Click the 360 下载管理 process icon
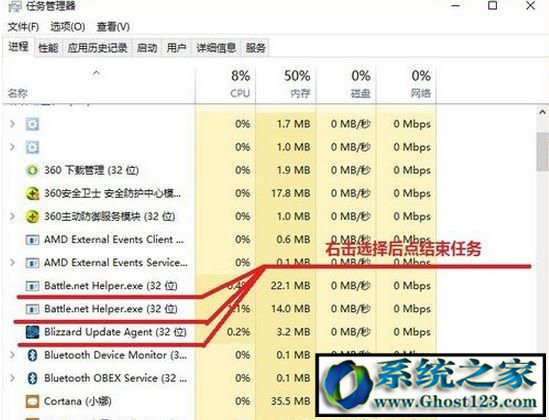The height and width of the screenshot is (420, 549). pyautogui.click(x=32, y=170)
